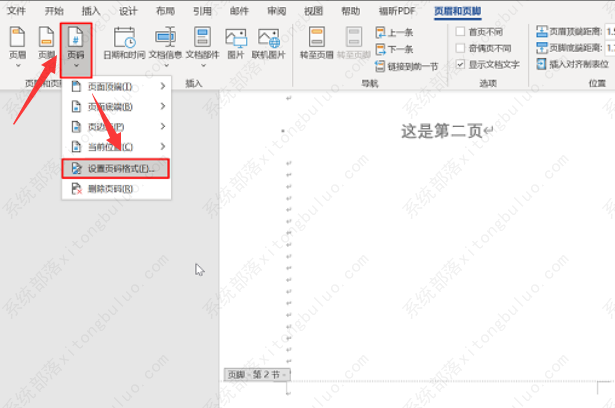The image size is (615, 408).
Task: Insert 联机图片 online picture
Action: (269, 43)
